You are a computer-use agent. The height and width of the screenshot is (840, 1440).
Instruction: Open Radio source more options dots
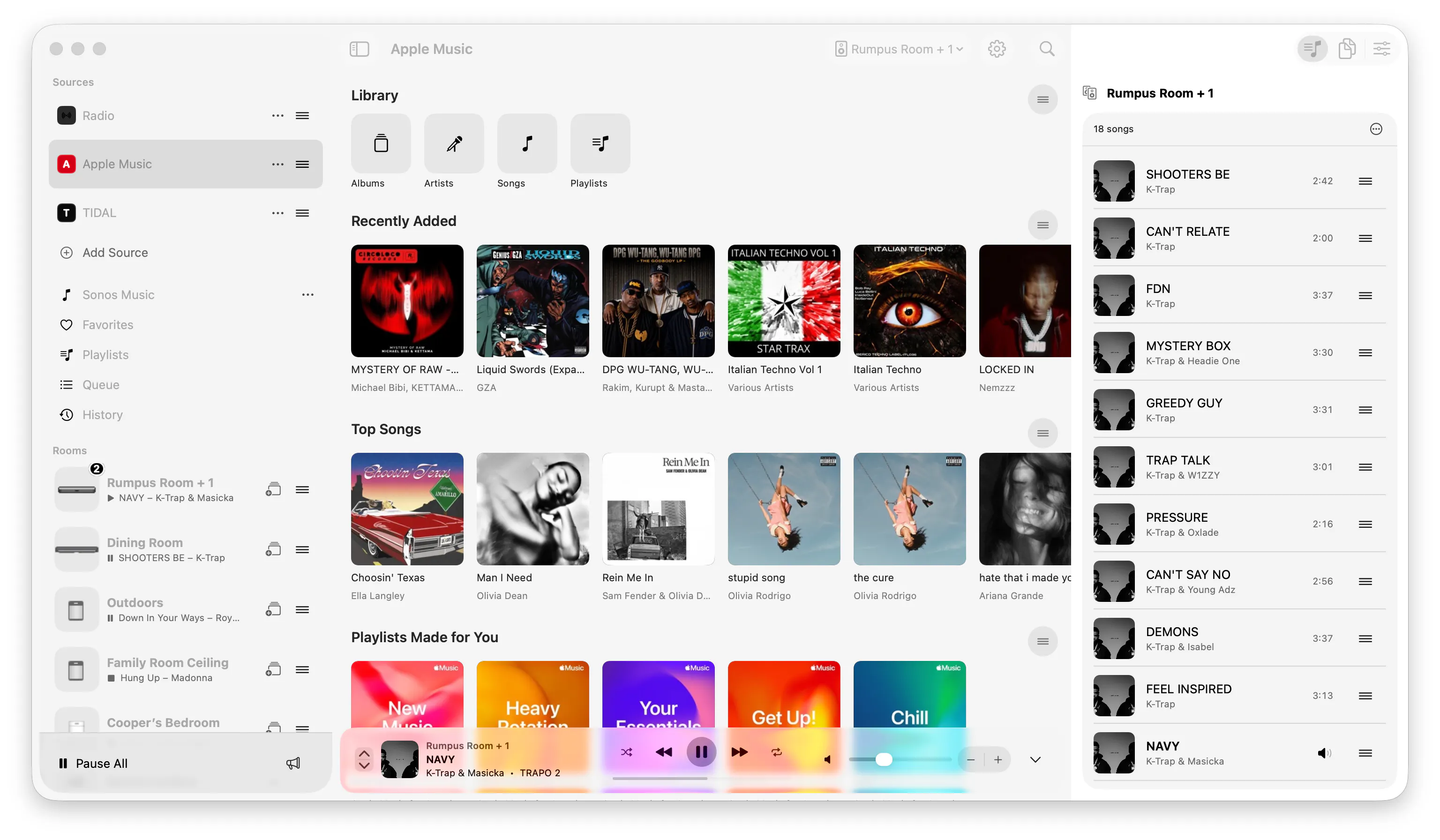(x=277, y=115)
